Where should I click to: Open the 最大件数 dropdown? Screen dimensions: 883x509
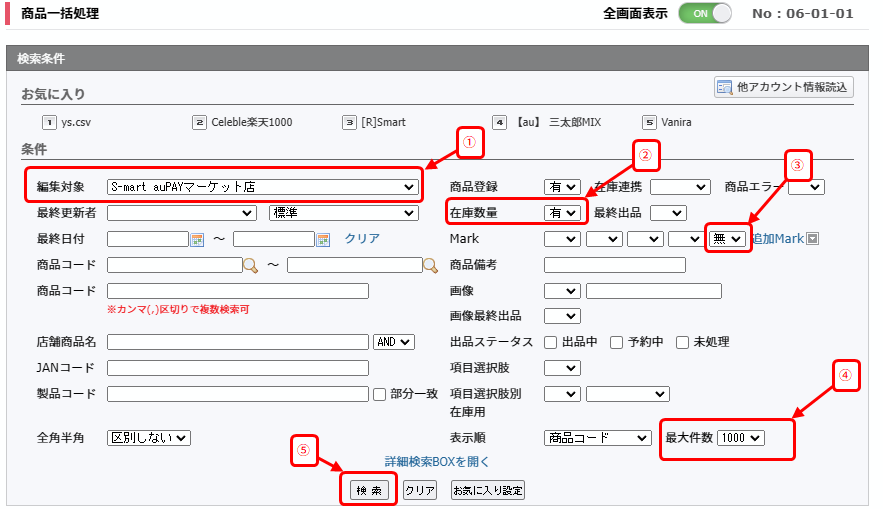pyautogui.click(x=740, y=438)
